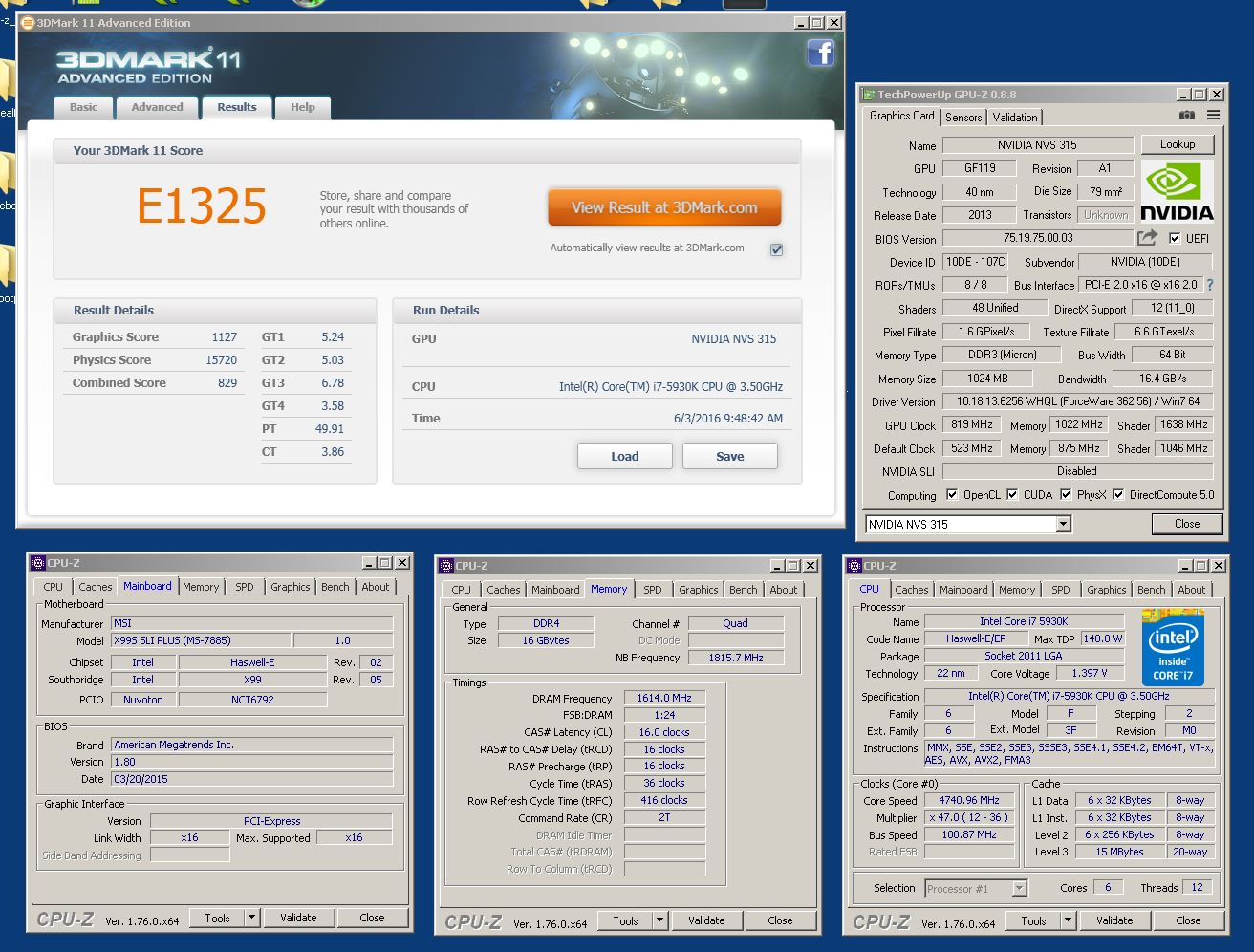Open the Validation tab in GPU-Z
This screenshot has height=952, width=1254.
point(1015,117)
